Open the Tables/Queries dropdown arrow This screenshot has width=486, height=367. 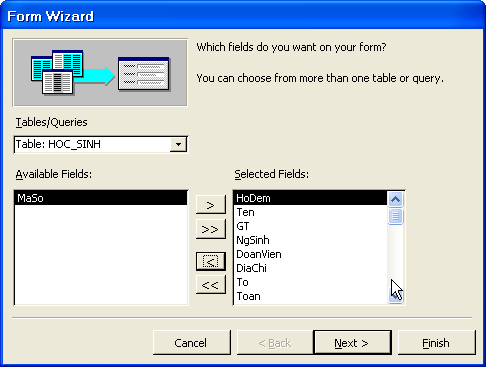tap(178, 144)
